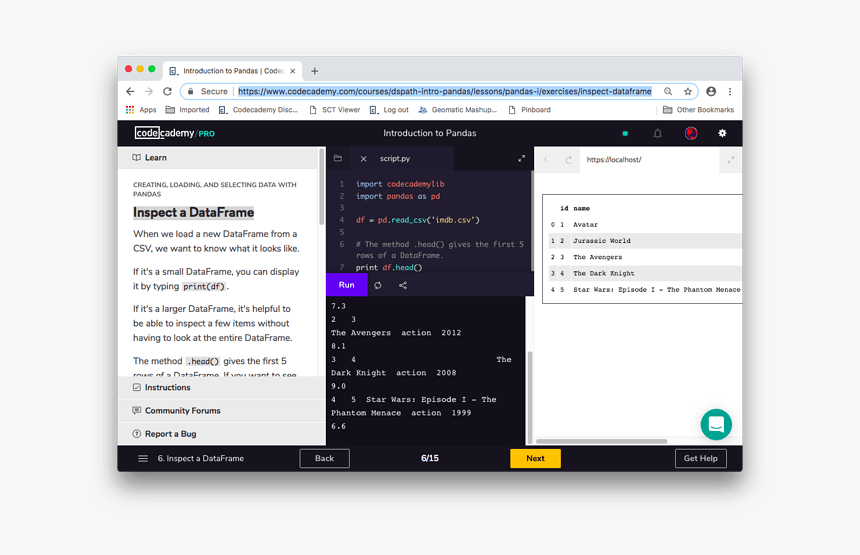Image resolution: width=860 pixels, height=555 pixels.
Task: Click the https://localhost/ address field
Action: [x=649, y=160]
